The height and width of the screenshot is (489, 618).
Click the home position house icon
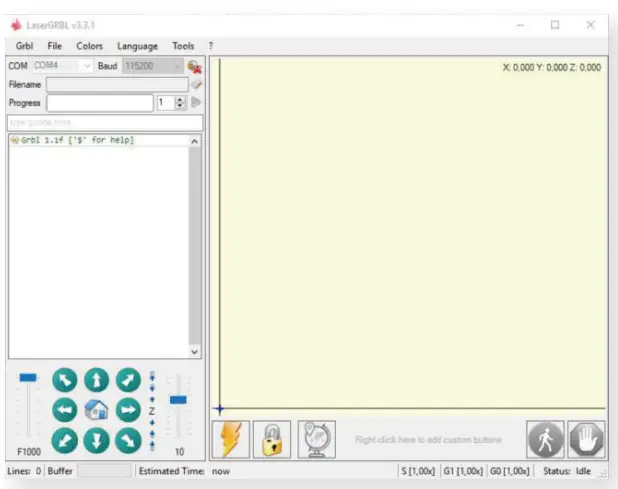pyautogui.click(x=97, y=410)
